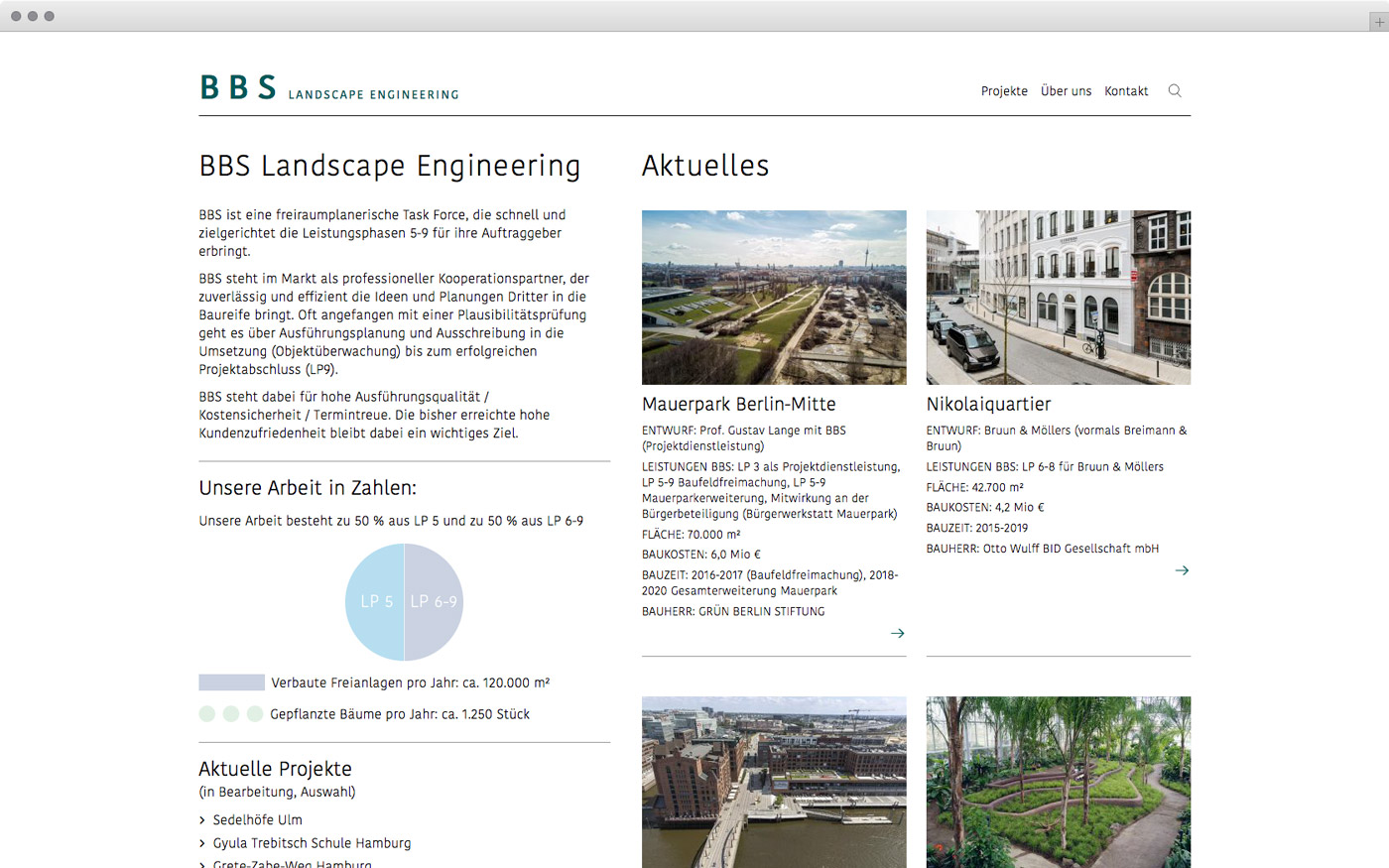The image size is (1389, 868).
Task: Click the harbor warehouse aerial photo
Action: [774, 782]
